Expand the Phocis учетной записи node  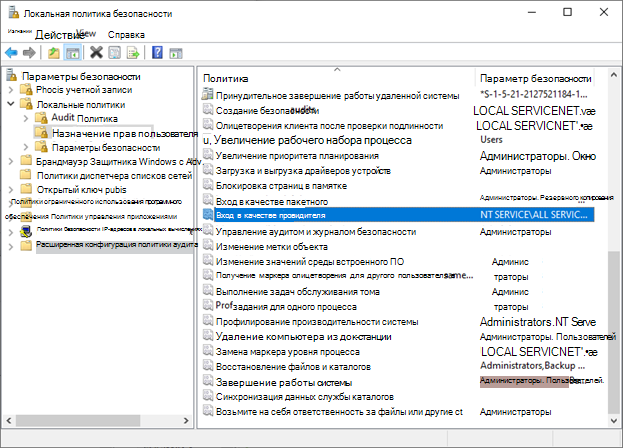pos(11,90)
